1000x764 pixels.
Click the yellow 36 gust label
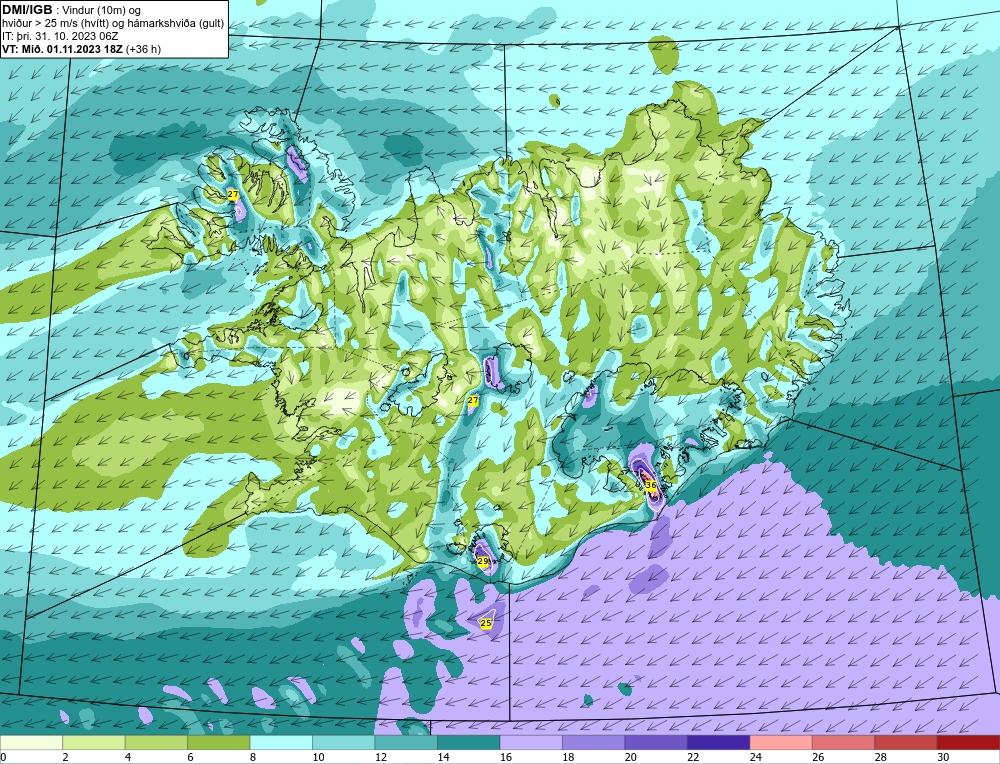tap(651, 485)
